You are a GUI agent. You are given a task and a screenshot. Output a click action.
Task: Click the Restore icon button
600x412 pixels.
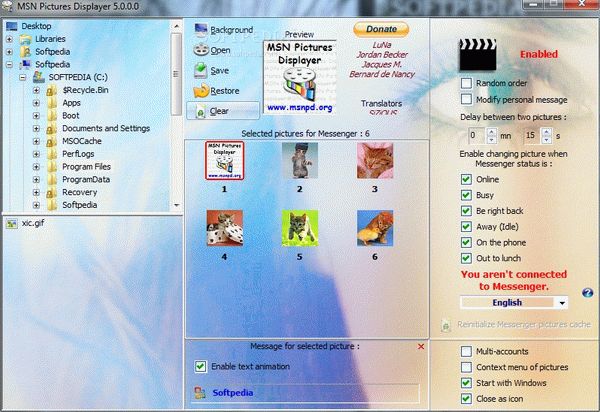[199, 90]
